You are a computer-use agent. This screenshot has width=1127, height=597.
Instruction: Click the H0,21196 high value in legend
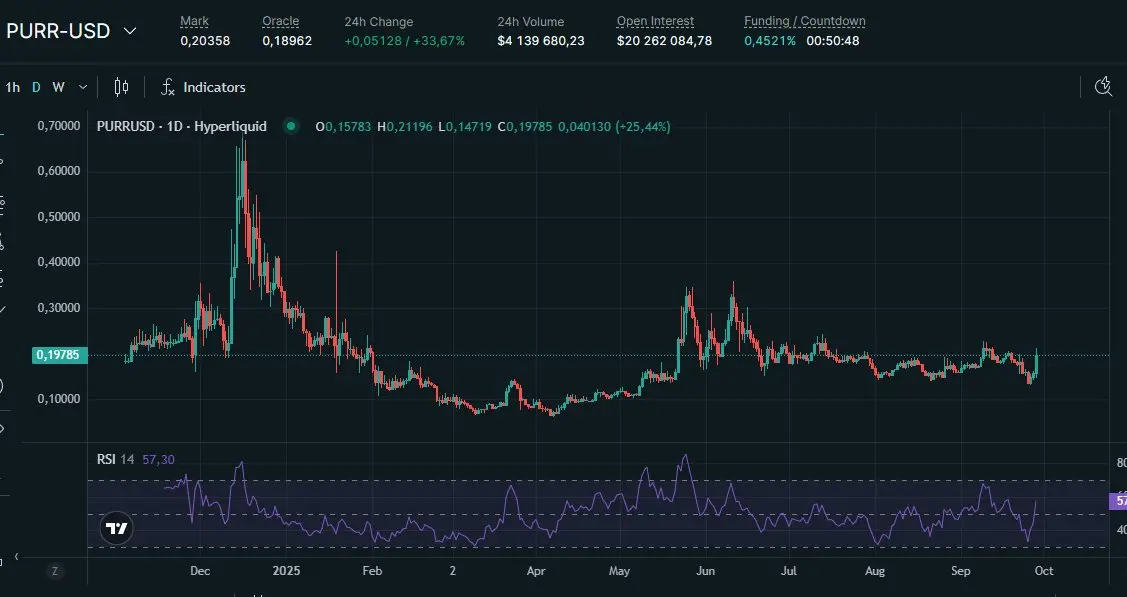click(x=405, y=126)
